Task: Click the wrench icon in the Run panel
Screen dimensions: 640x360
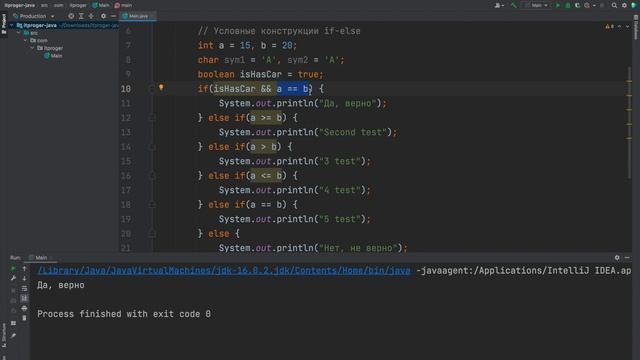Action: pyautogui.click(x=13, y=278)
